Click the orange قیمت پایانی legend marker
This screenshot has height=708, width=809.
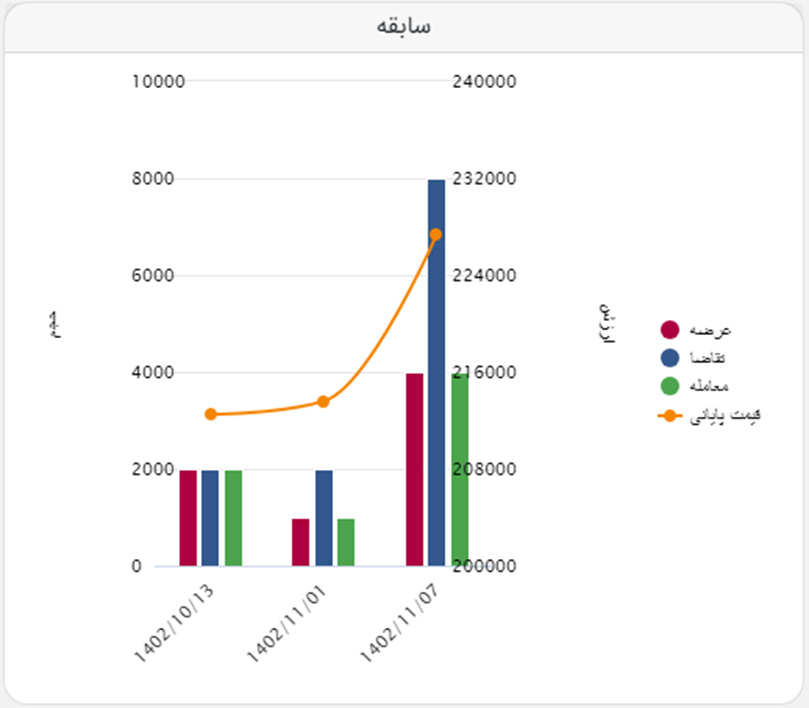pyautogui.click(x=670, y=415)
